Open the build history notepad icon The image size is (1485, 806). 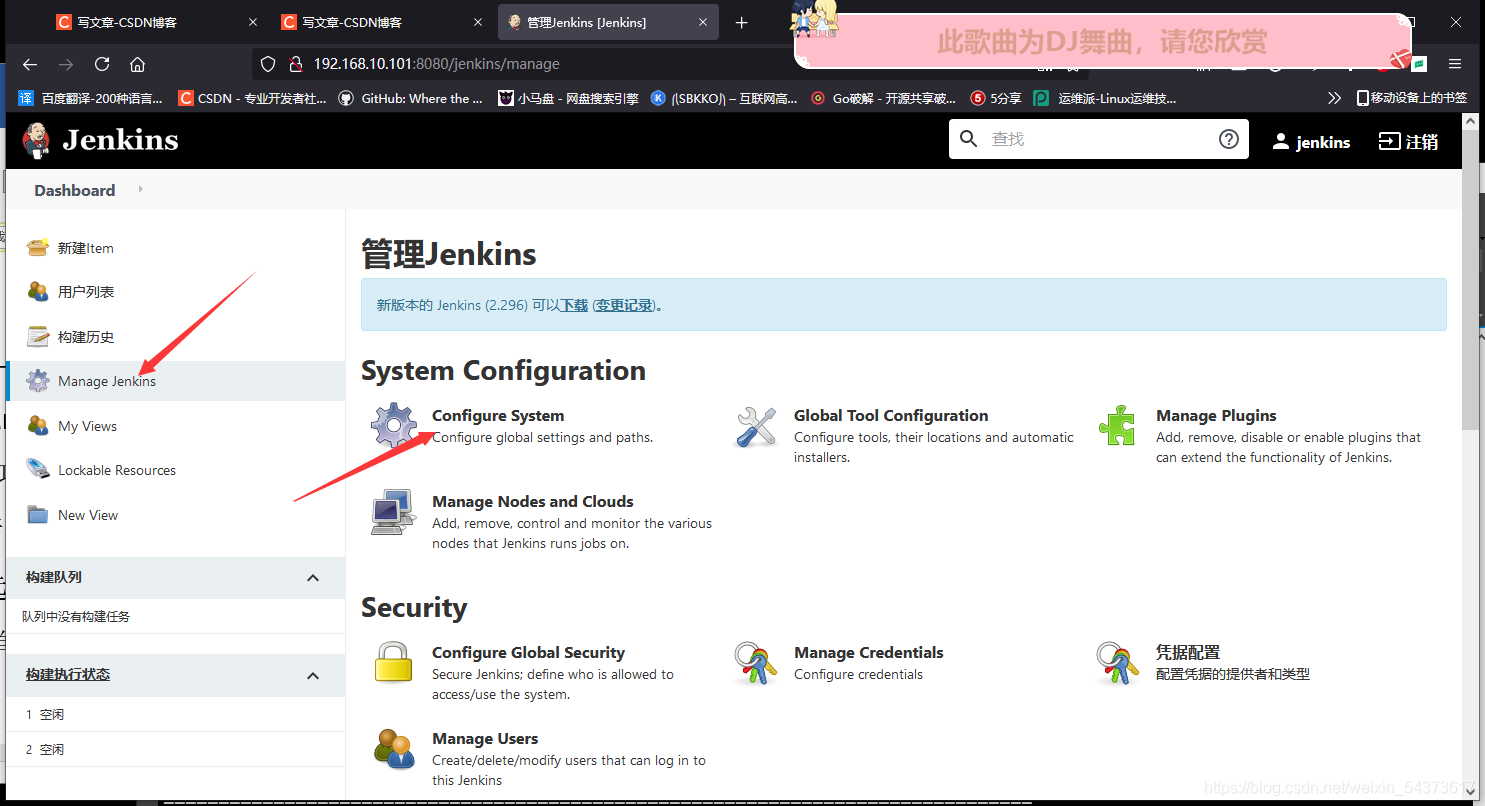pos(38,337)
